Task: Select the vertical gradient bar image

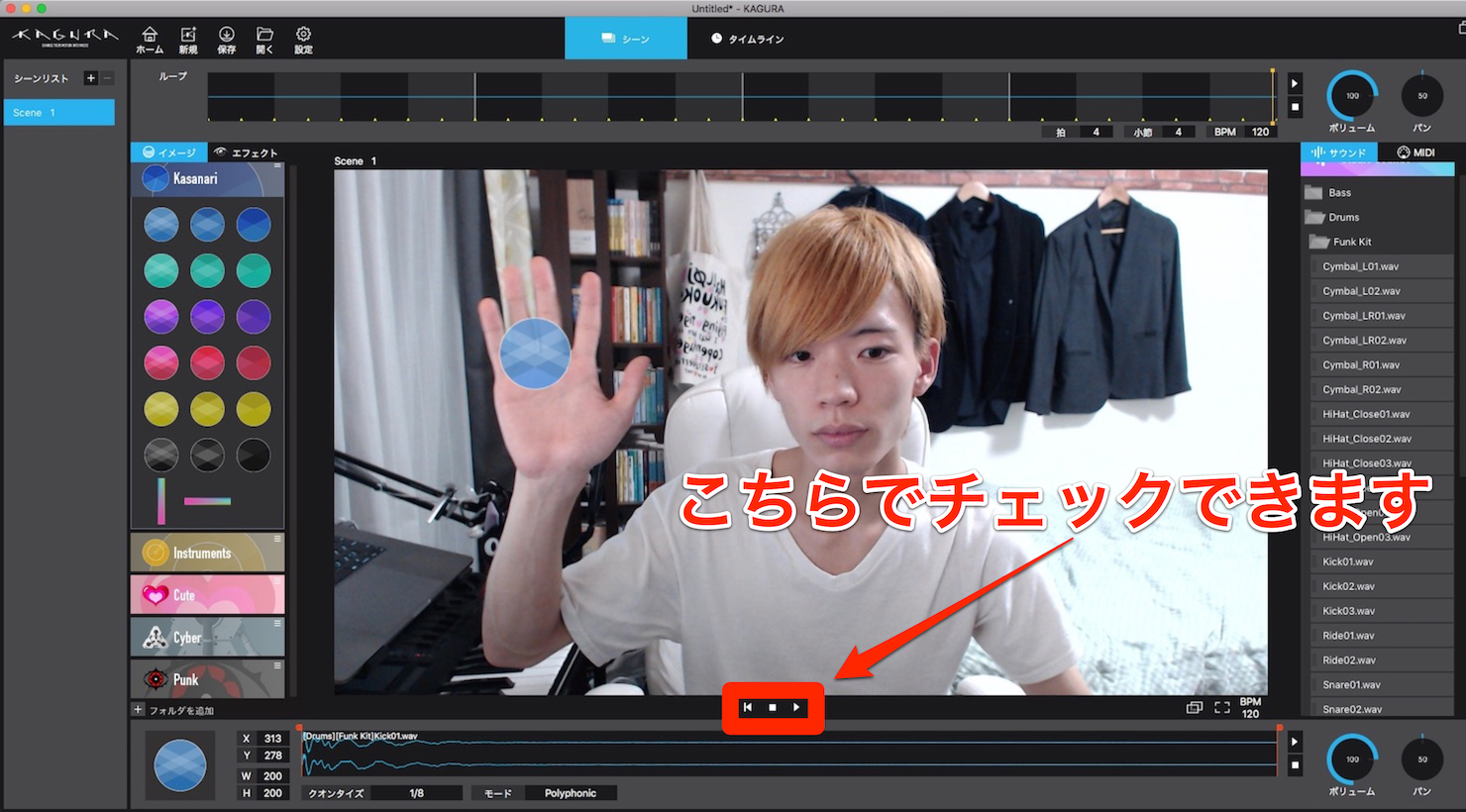Action: (161, 501)
